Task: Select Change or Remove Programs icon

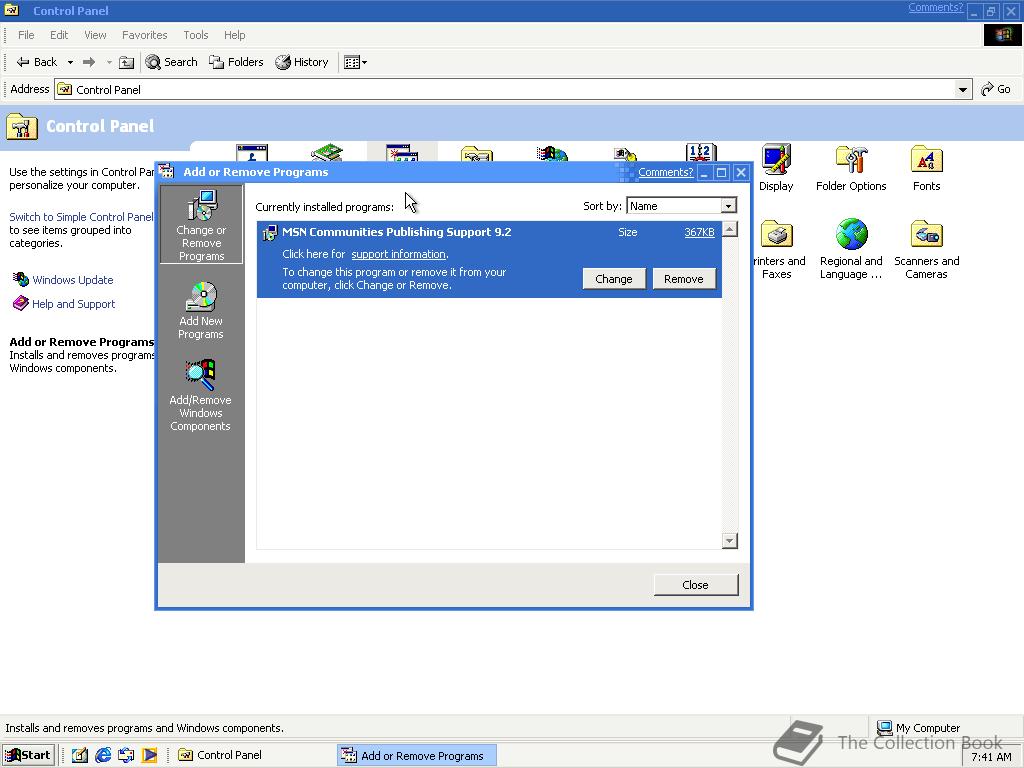Action: tap(201, 225)
